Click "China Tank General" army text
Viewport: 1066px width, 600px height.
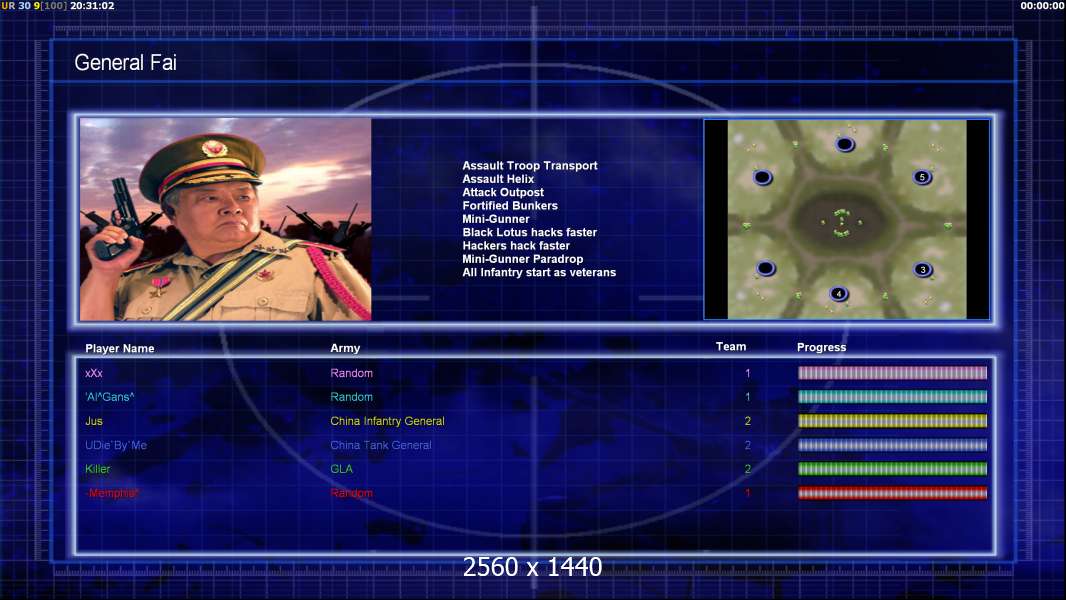pyautogui.click(x=381, y=445)
